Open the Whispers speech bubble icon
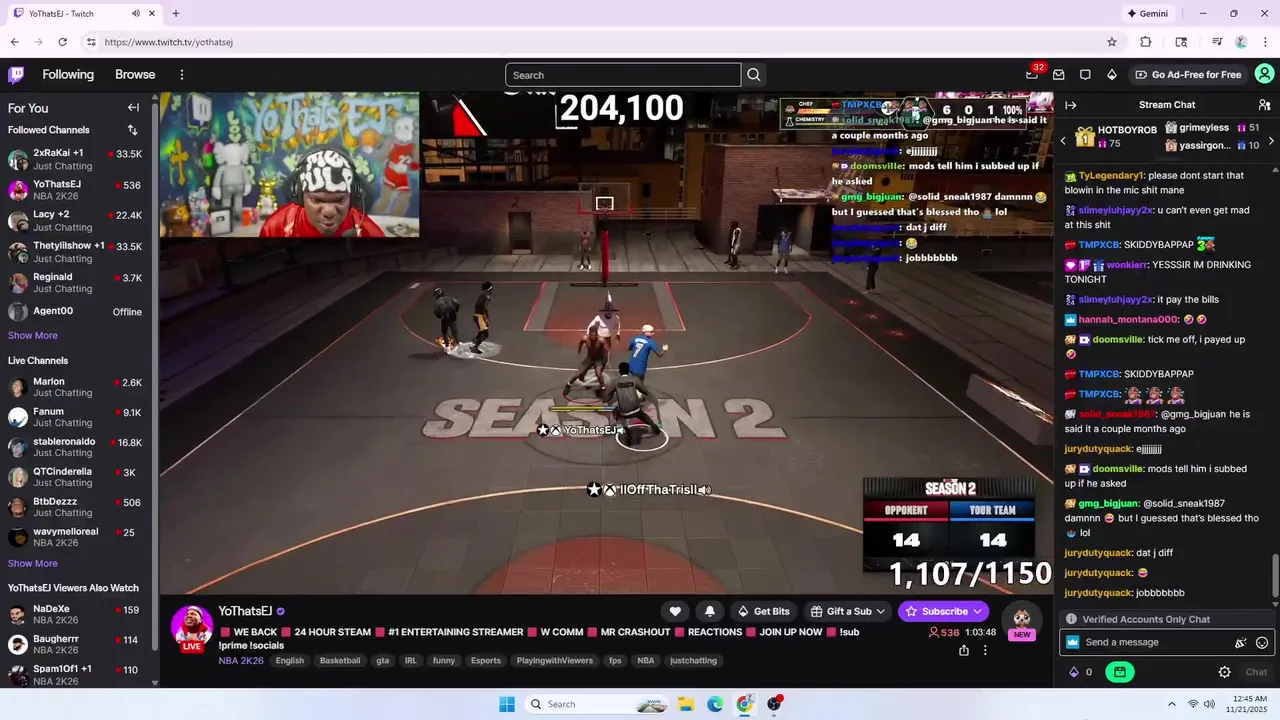Image resolution: width=1280 pixels, height=720 pixels. click(1085, 75)
